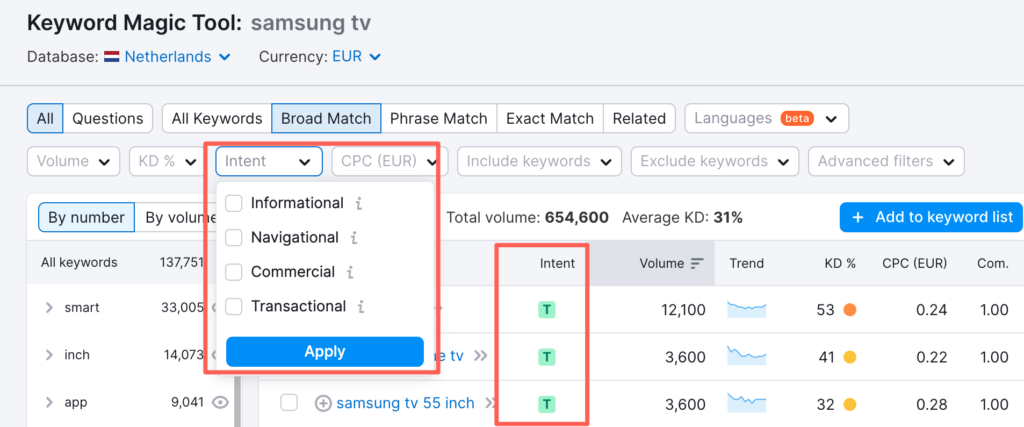Click double-arrow icon after samsung tv 55 inch
Image resolution: width=1024 pixels, height=427 pixels.
(x=491, y=403)
